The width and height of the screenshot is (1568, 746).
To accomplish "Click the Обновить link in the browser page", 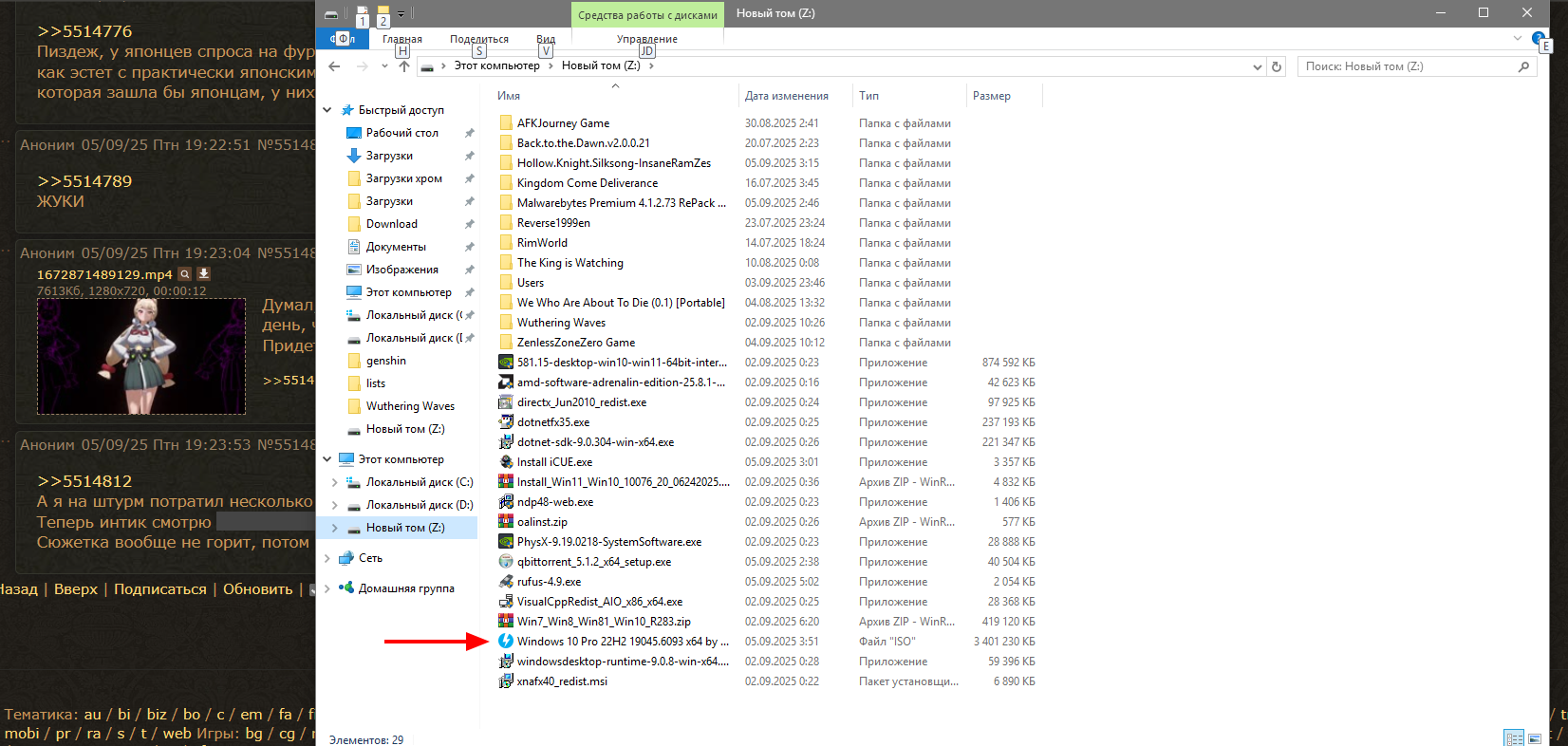I will [x=258, y=589].
